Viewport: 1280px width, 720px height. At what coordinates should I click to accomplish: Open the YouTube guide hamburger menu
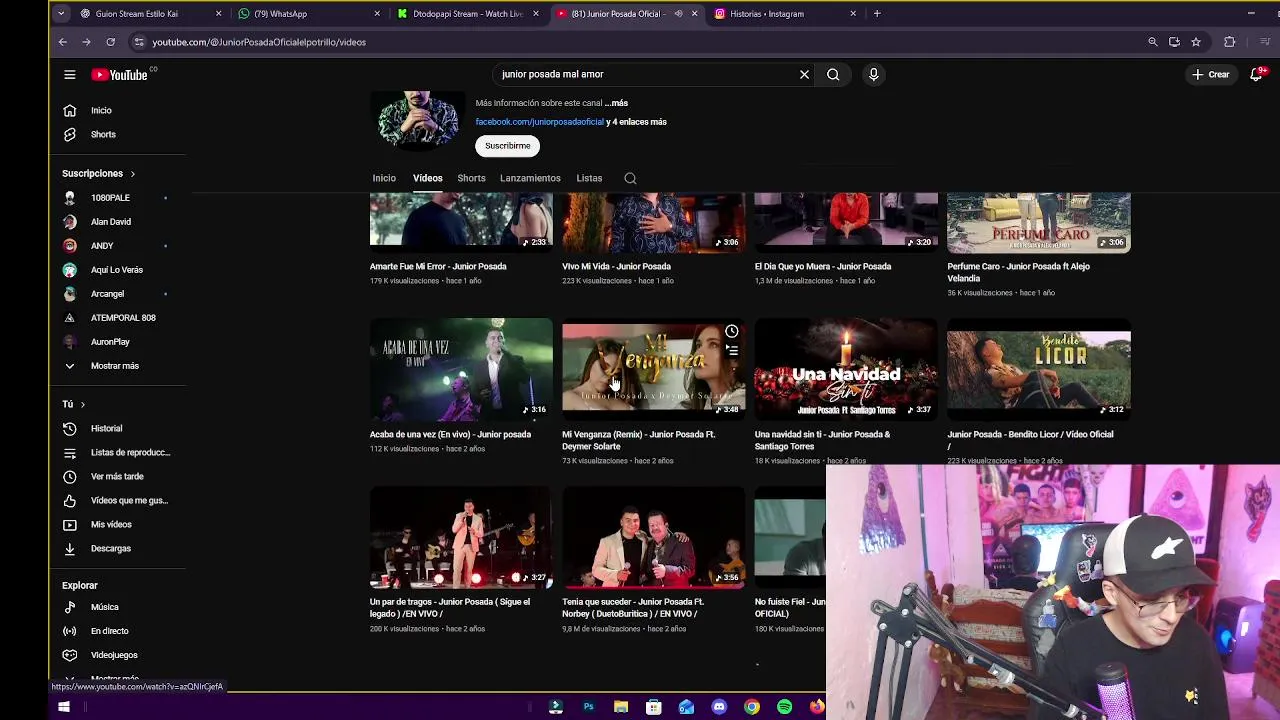point(69,75)
